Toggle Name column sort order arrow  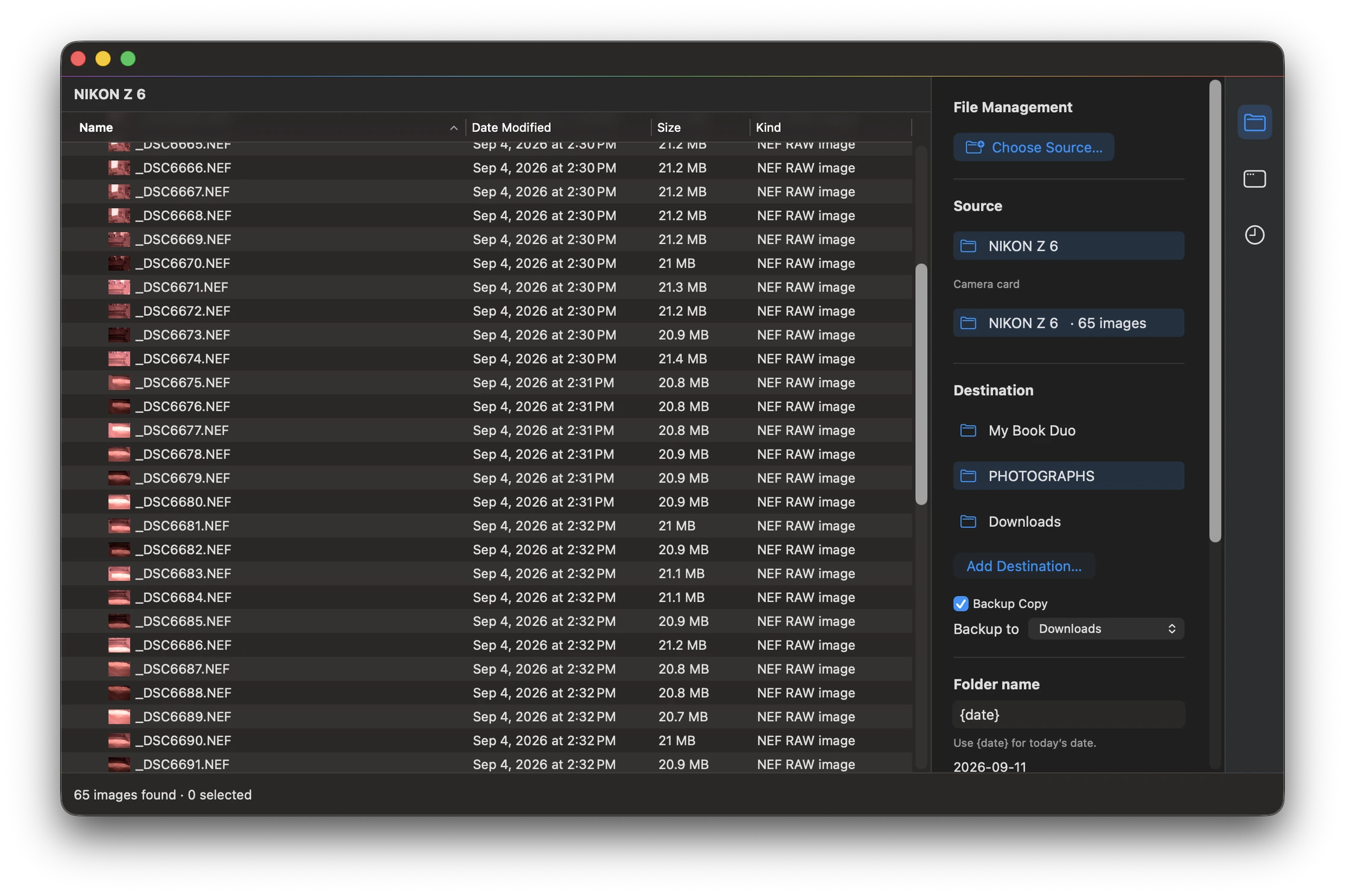pyautogui.click(x=454, y=128)
